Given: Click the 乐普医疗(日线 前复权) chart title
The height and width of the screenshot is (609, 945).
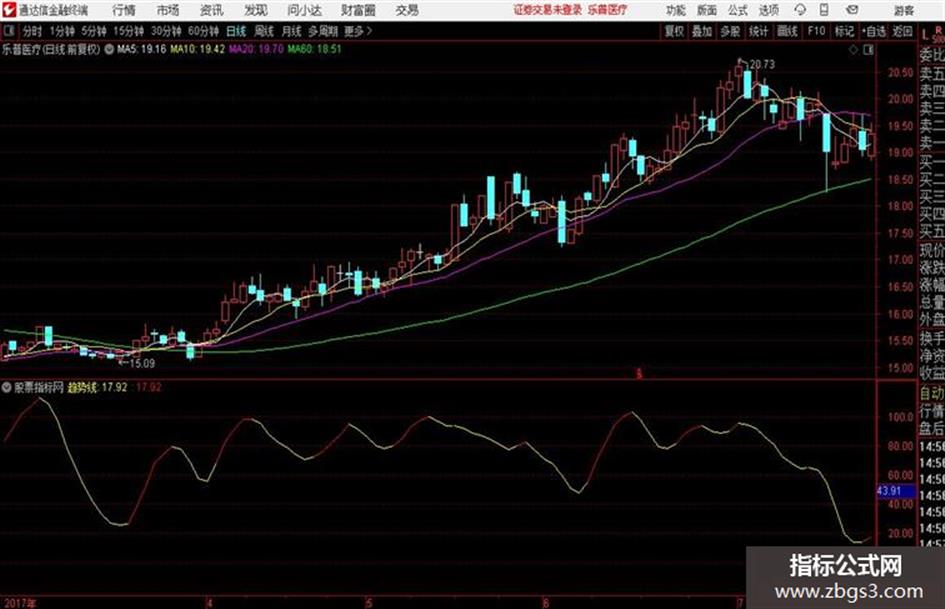Looking at the screenshot, I should coord(51,49).
